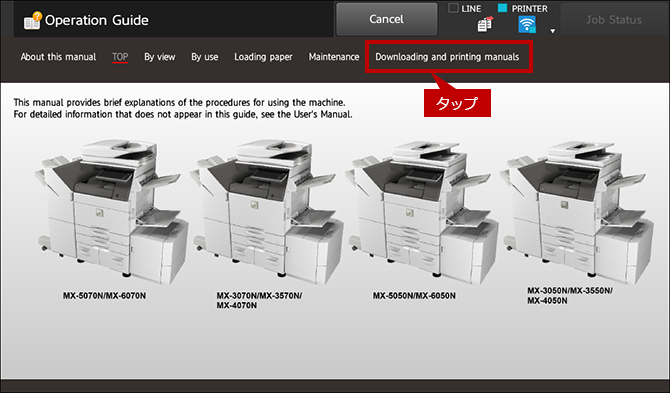Select the MX-5070N/MX-6070N printer image
The width and height of the screenshot is (670, 393).
(x=112, y=212)
